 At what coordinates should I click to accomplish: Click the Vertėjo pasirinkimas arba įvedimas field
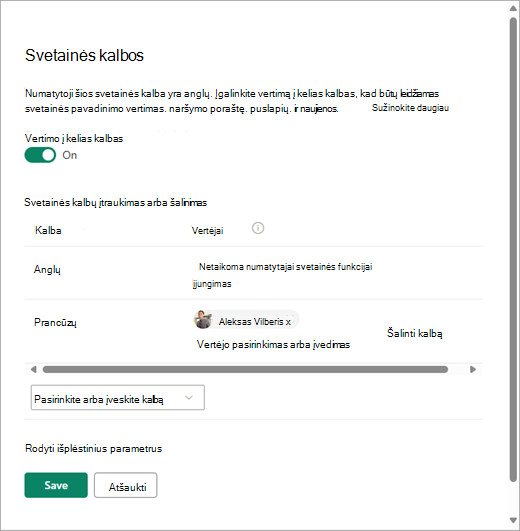click(x=273, y=345)
